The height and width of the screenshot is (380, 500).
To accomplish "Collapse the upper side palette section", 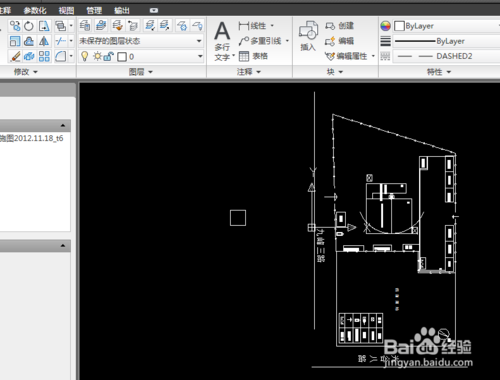I will 63,125.
